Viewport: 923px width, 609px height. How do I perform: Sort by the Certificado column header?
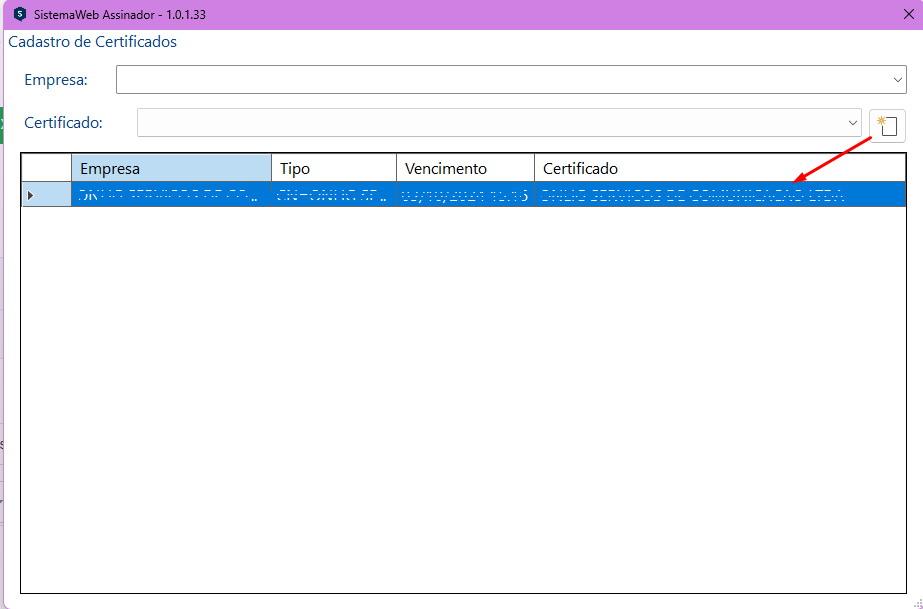[x=720, y=168]
